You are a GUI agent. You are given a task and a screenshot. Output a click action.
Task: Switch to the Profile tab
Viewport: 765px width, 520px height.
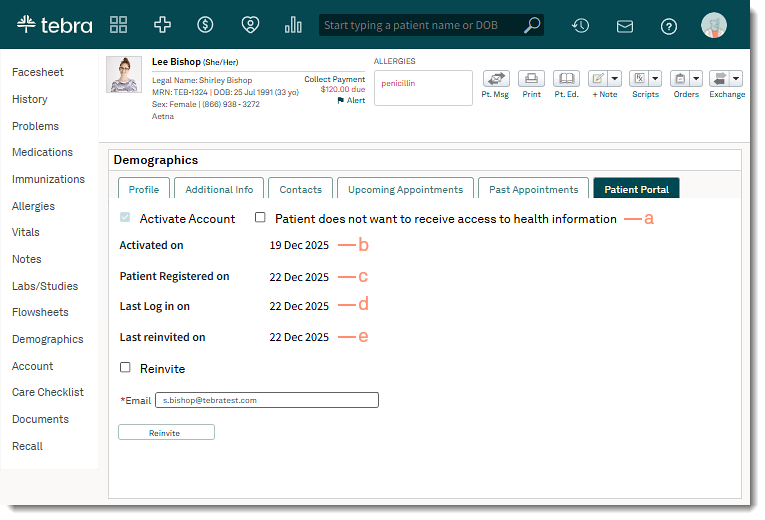[x=144, y=189]
